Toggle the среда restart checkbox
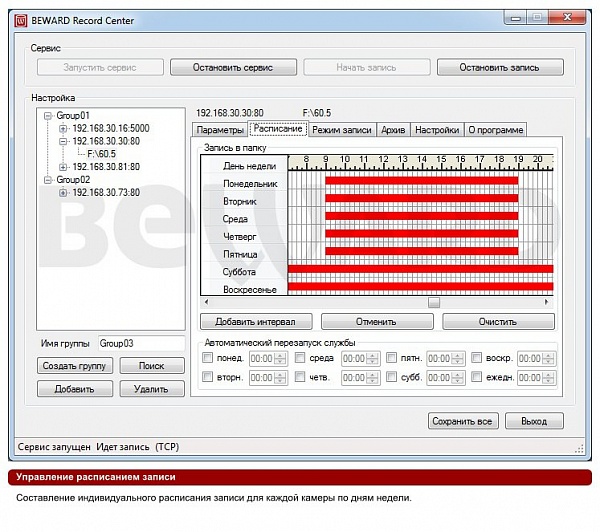 tap(300, 357)
